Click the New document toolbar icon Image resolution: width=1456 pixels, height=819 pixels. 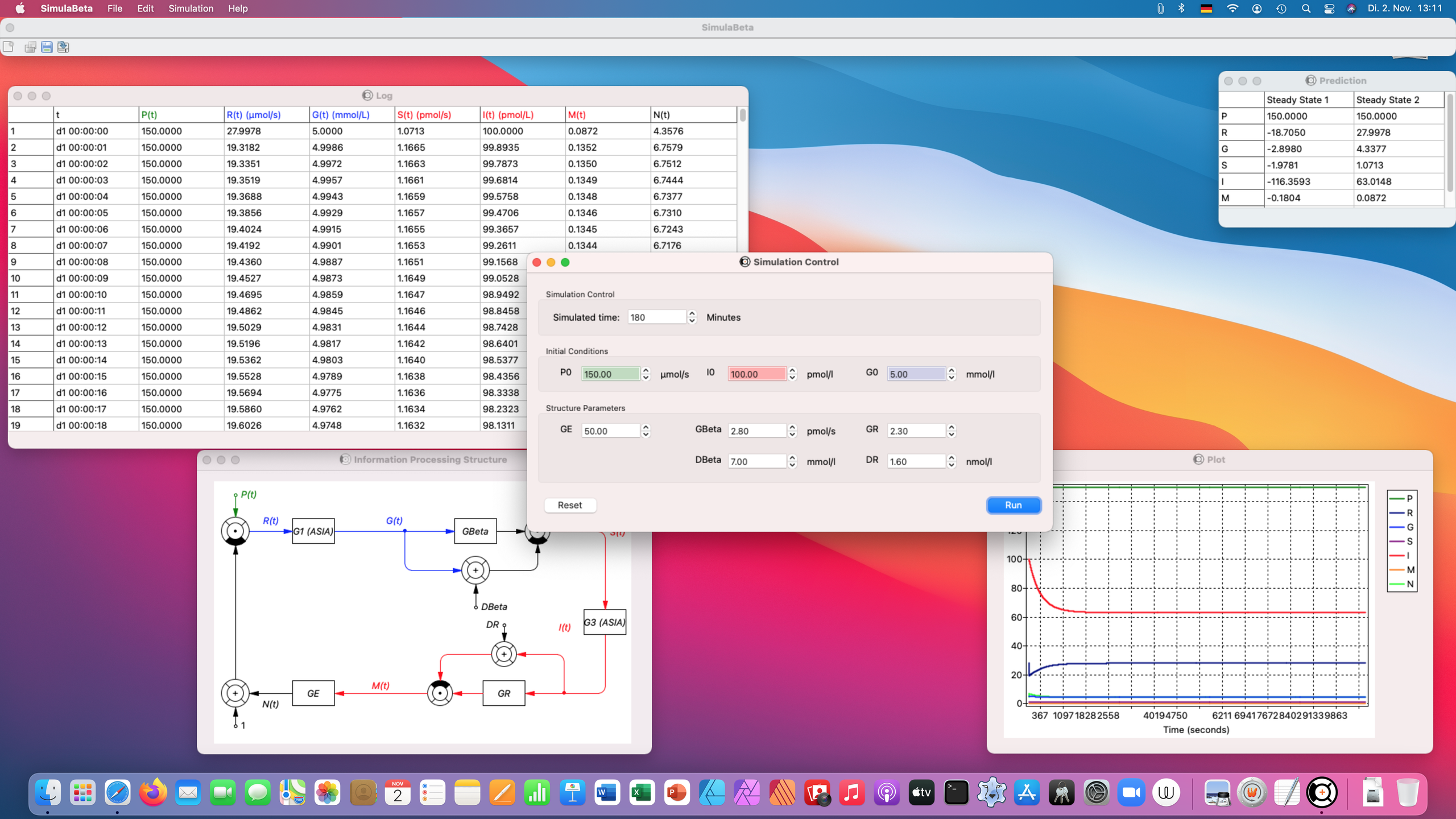[9, 47]
